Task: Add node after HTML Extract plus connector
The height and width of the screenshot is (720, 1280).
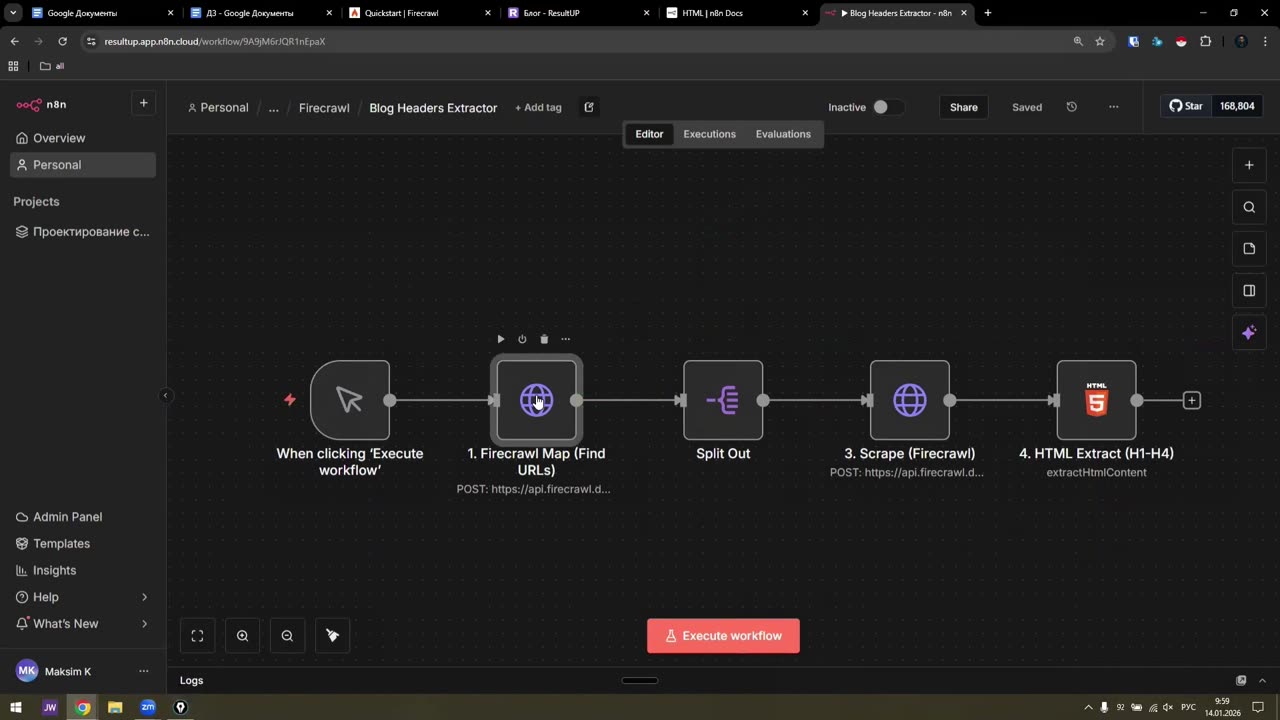Action: tap(1191, 400)
